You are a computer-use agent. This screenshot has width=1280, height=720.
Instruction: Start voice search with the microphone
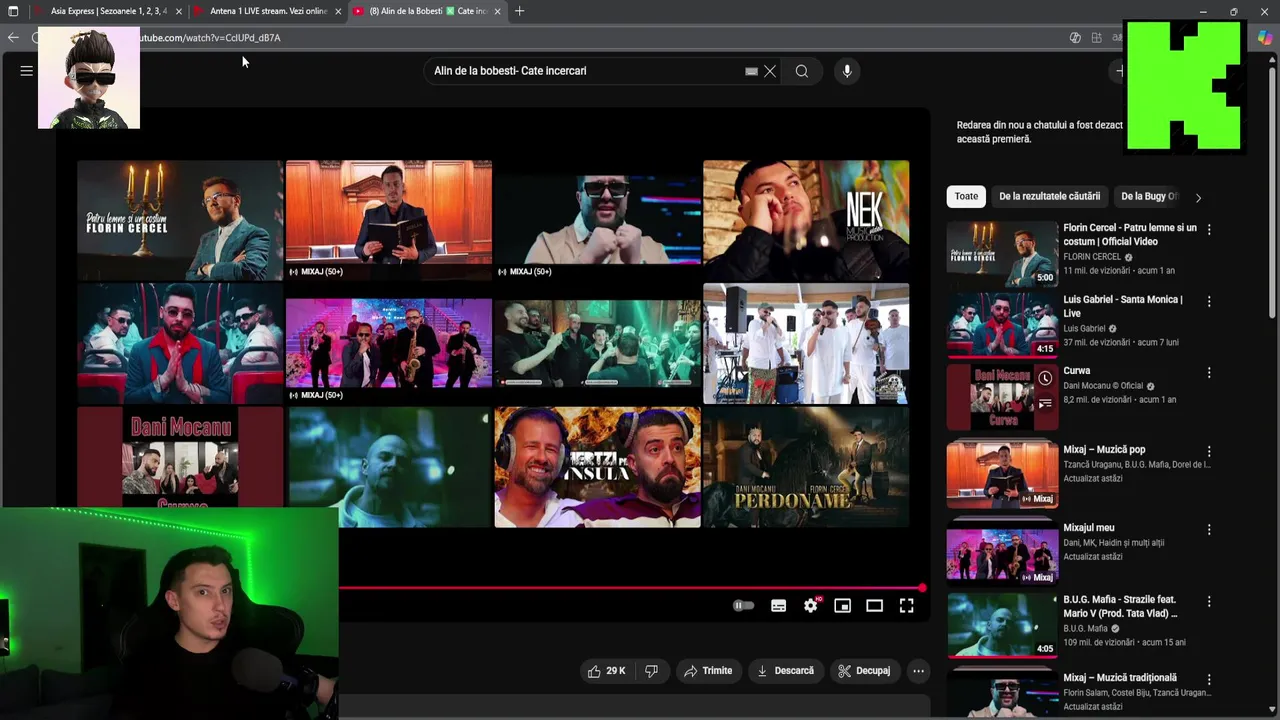(x=847, y=71)
